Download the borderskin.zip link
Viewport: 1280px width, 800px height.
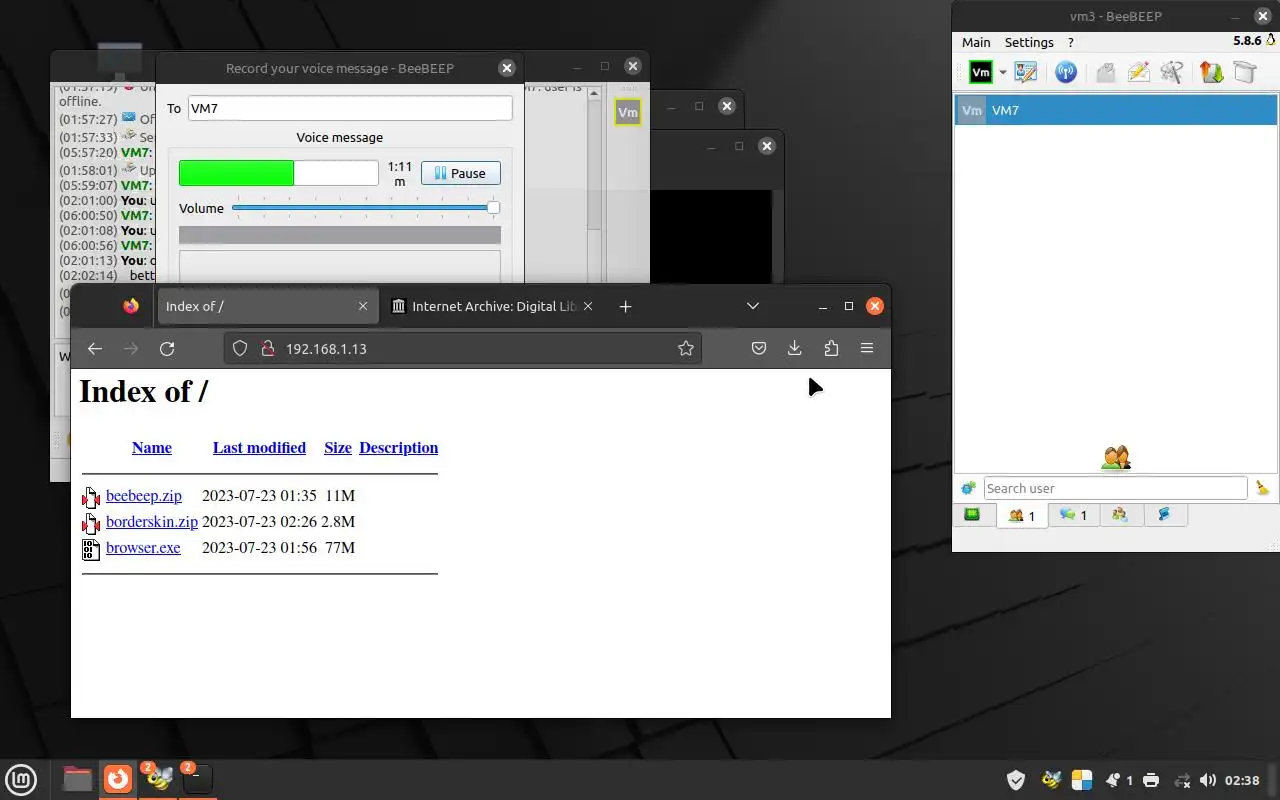tap(152, 522)
